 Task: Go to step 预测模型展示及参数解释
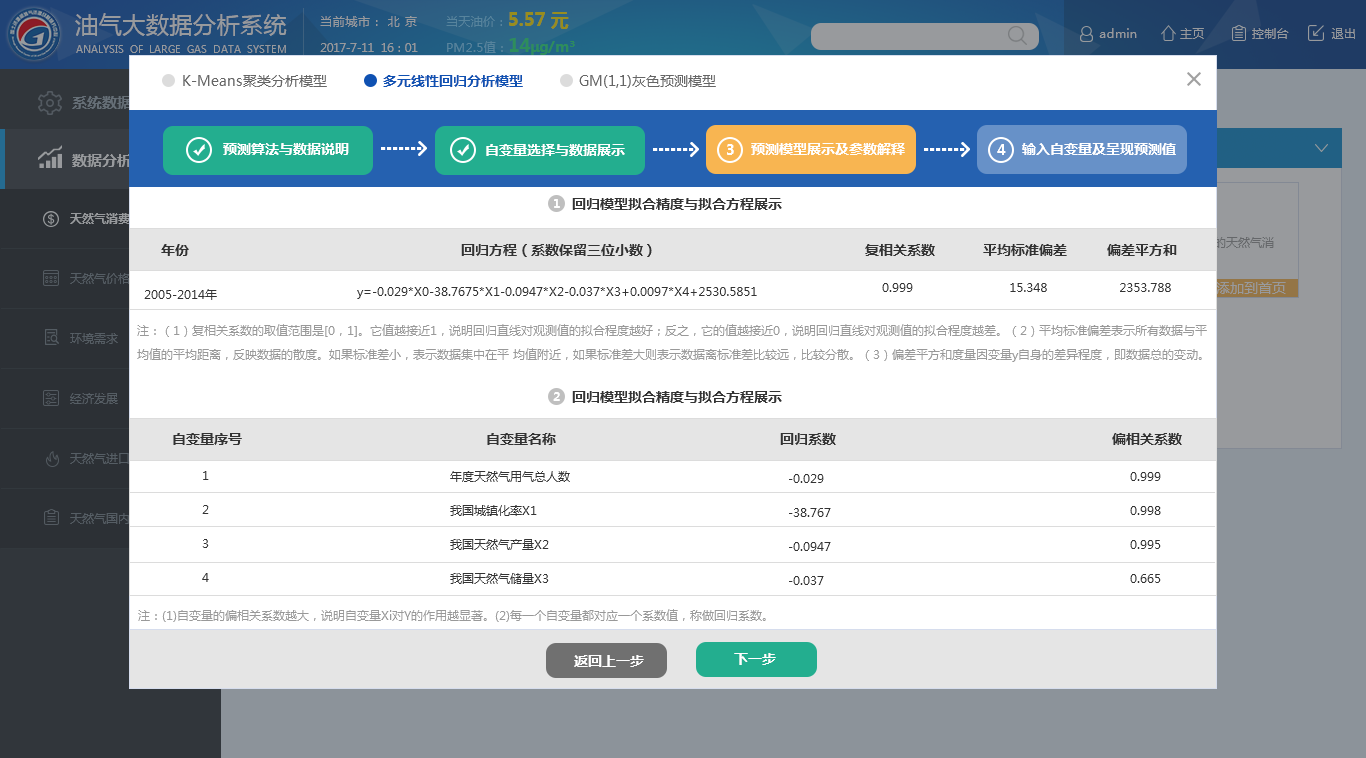pos(811,150)
